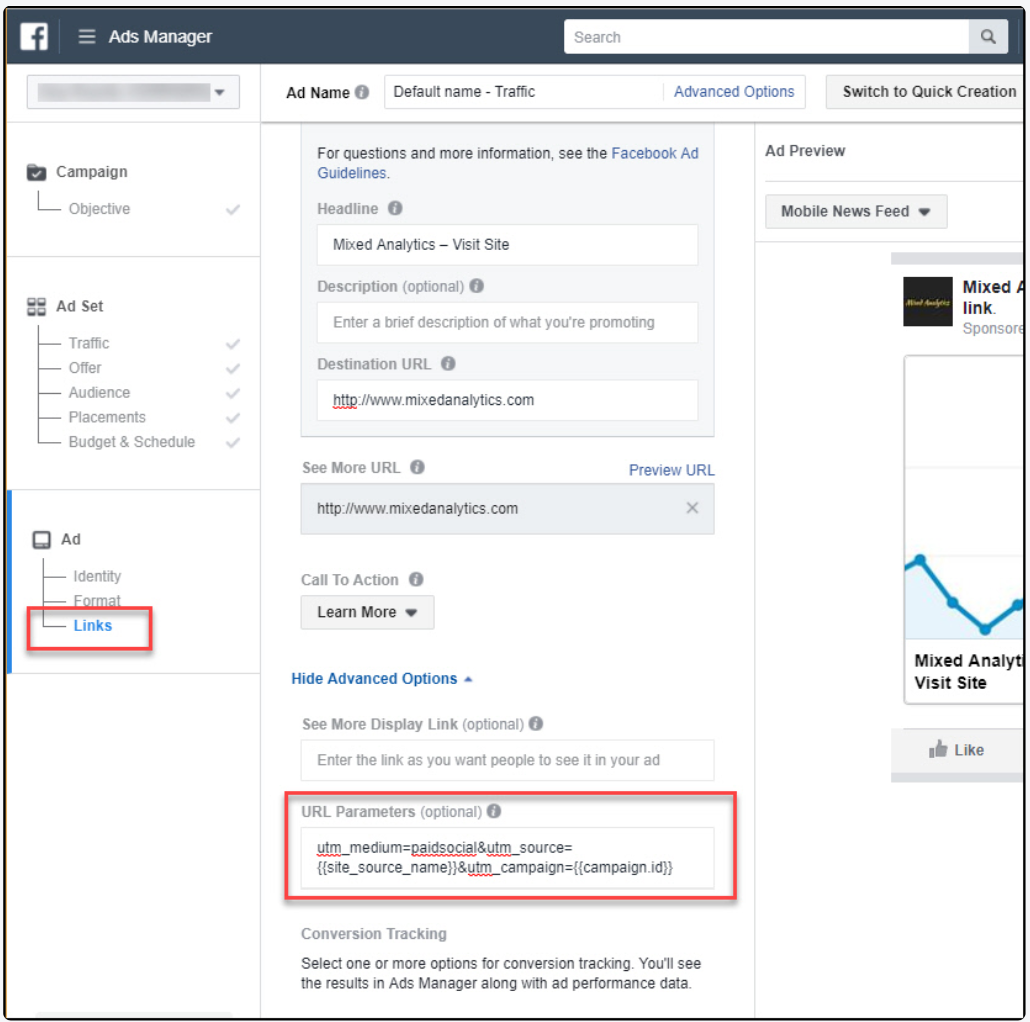Image resolution: width=1030 pixels, height=1022 pixels.
Task: Click the Ads Manager title text
Action: point(160,37)
